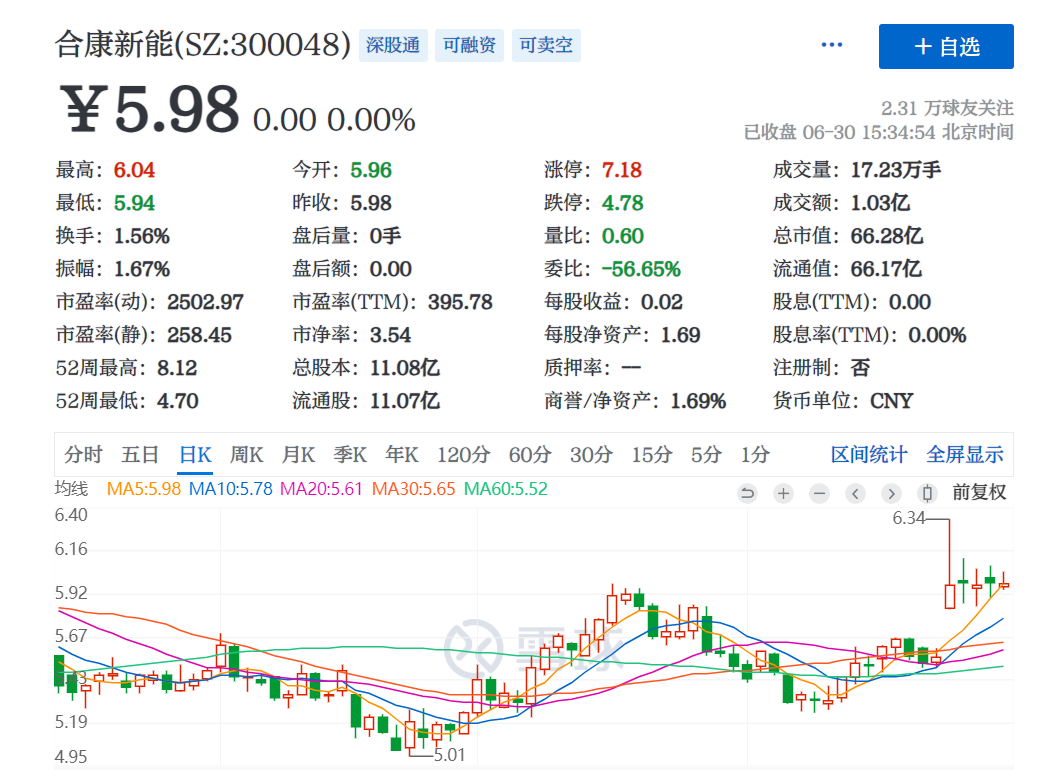This screenshot has height=770, width=1041.
Task: Move chart right with next arrow icon
Action: [x=891, y=493]
